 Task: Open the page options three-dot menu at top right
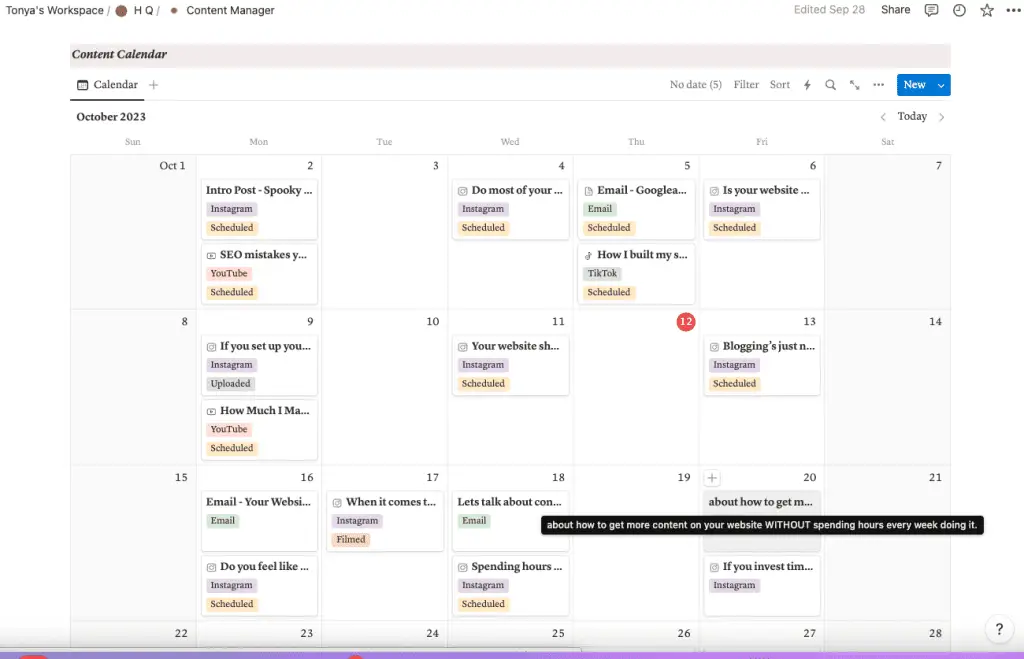1013,10
